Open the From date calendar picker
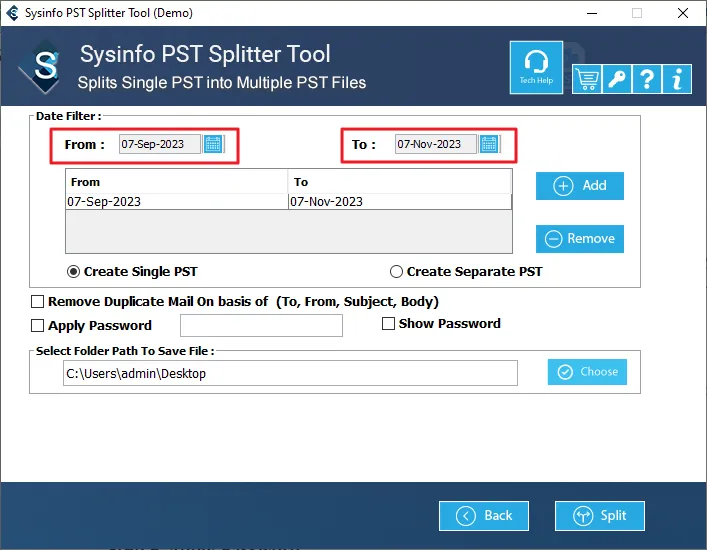This screenshot has width=707, height=550. [x=213, y=144]
